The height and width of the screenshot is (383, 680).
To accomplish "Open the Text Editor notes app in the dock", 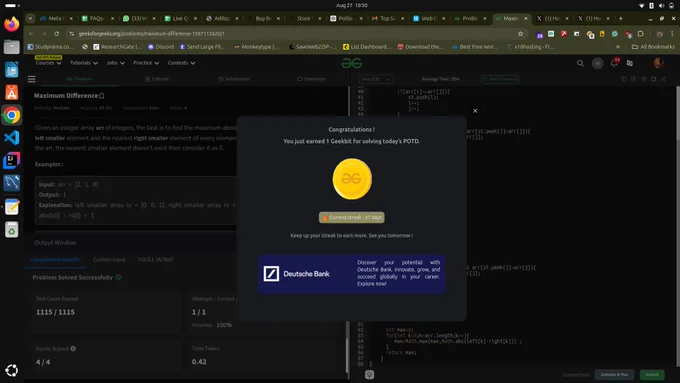I will click(12, 206).
